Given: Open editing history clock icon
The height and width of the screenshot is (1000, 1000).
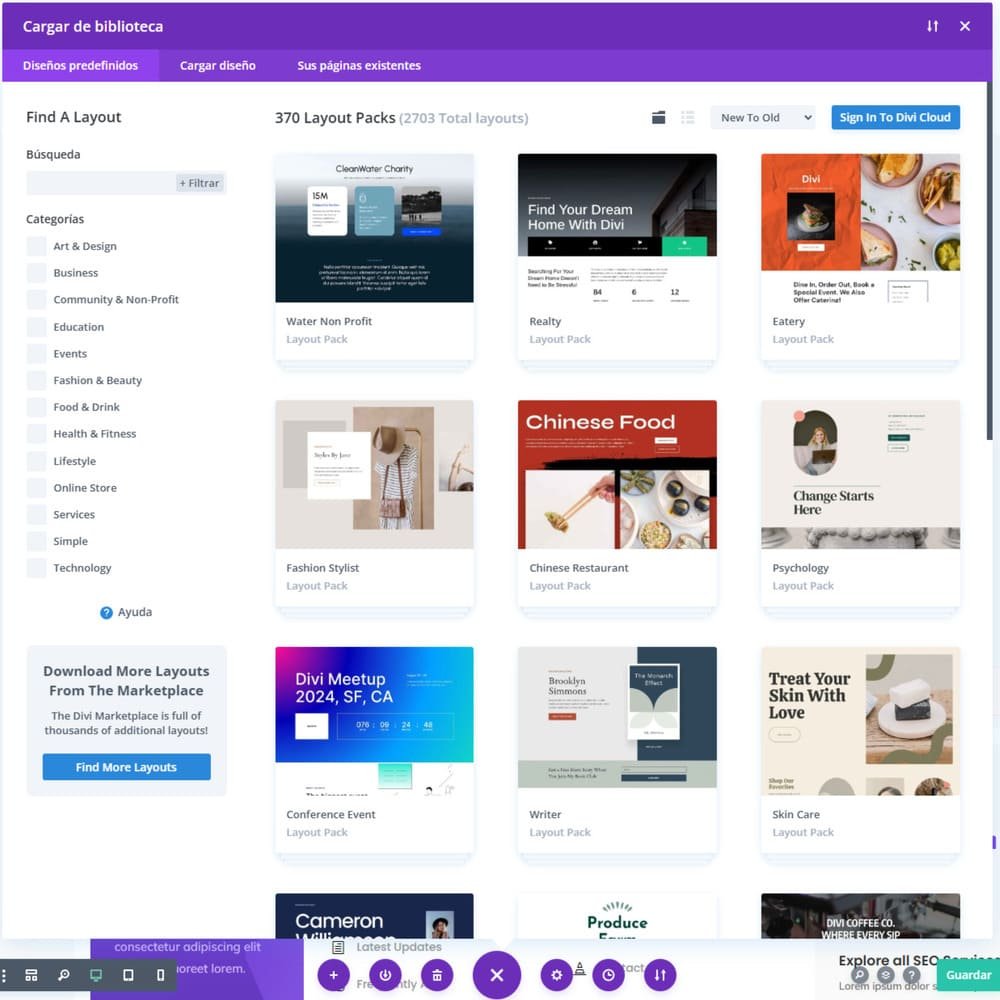Looking at the screenshot, I should point(608,975).
